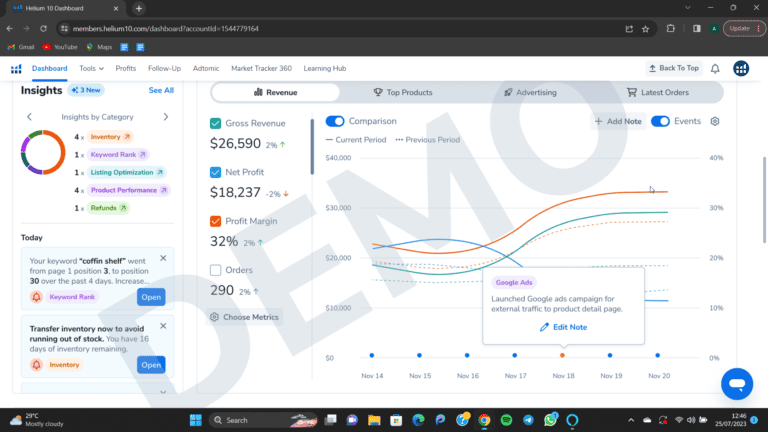Expand more insights with the bottom chevron

pyautogui.click(x=163, y=392)
